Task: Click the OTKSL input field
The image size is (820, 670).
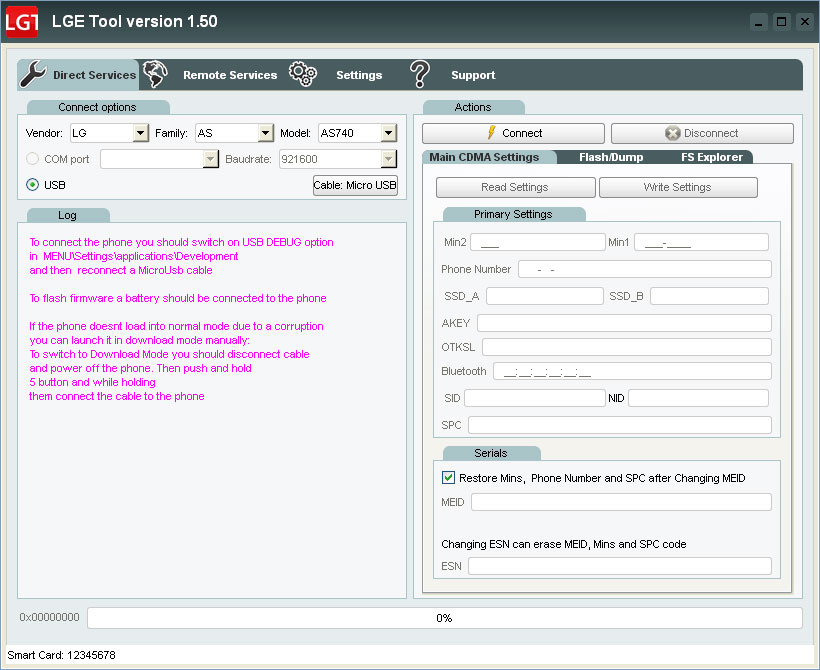Action: coord(627,347)
